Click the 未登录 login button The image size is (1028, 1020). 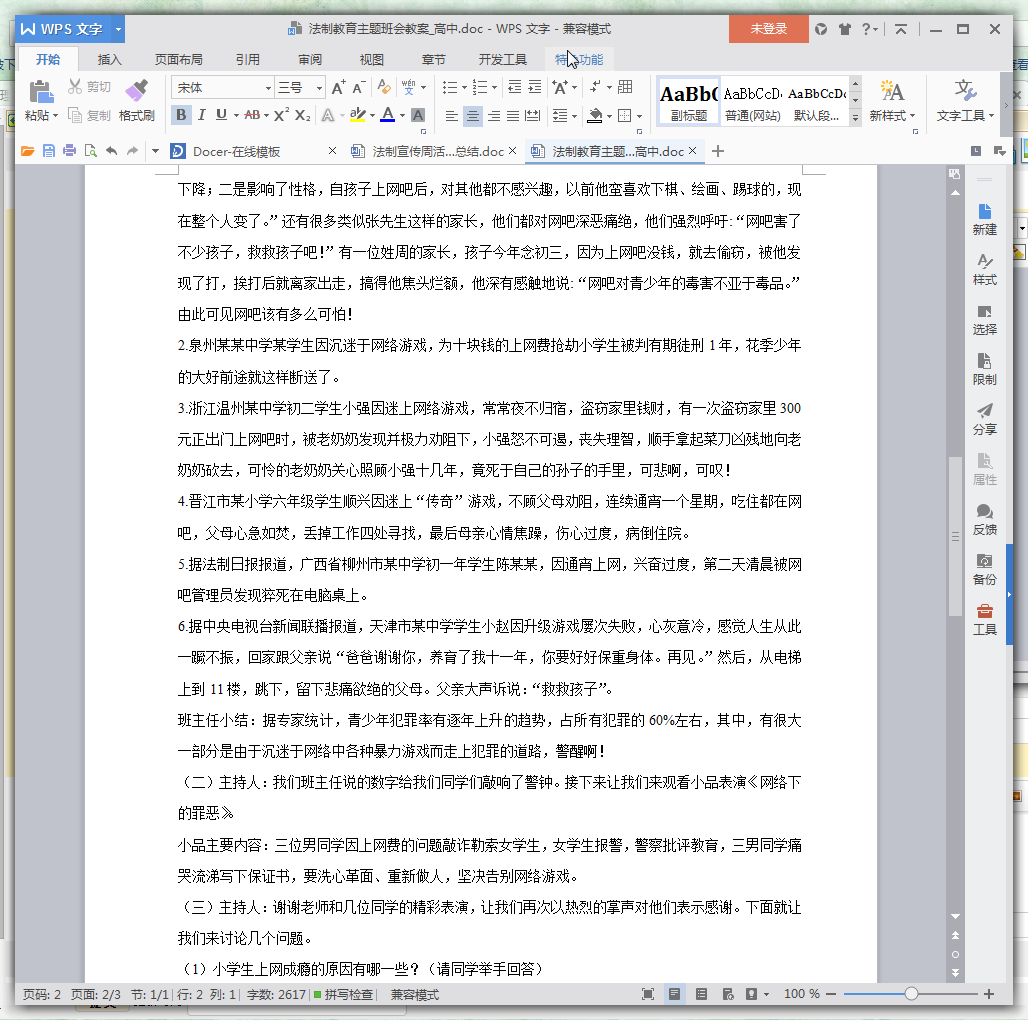(768, 29)
